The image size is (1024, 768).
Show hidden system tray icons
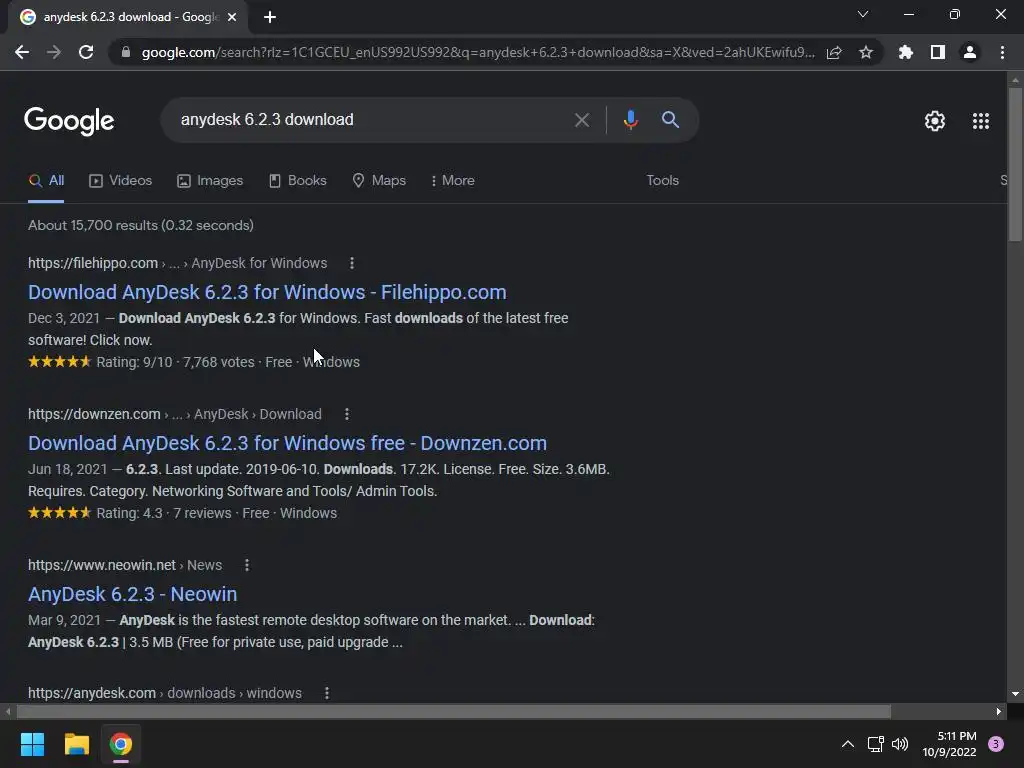pos(847,744)
